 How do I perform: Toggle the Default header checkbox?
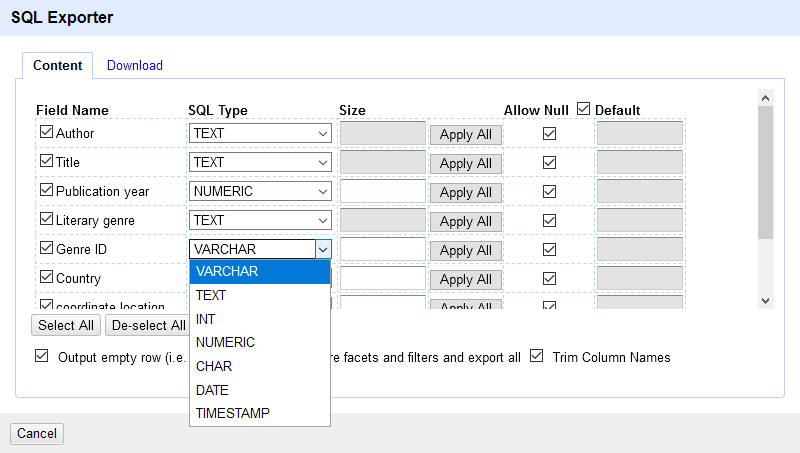(x=584, y=109)
